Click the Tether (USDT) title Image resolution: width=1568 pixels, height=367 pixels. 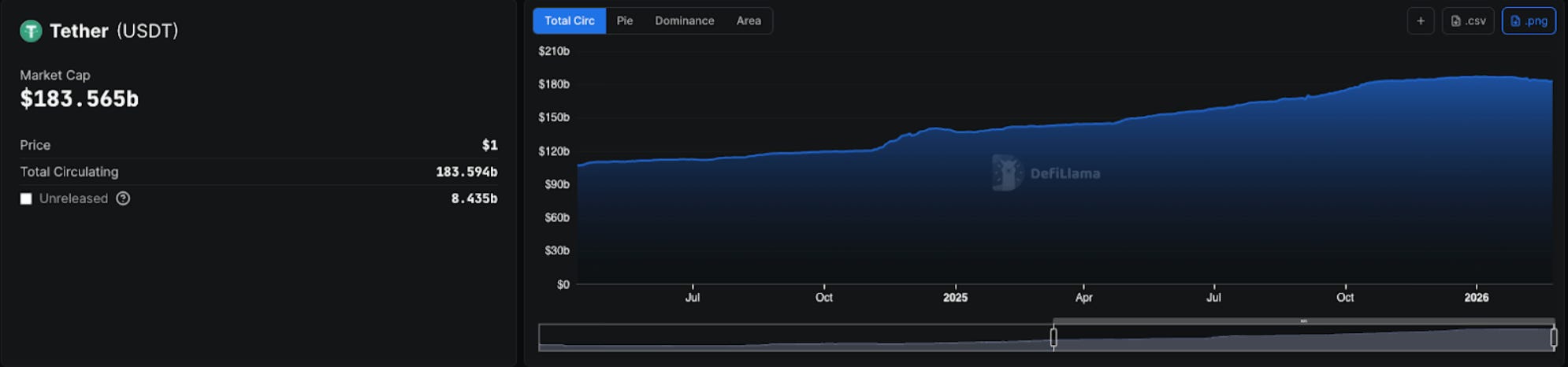click(114, 31)
